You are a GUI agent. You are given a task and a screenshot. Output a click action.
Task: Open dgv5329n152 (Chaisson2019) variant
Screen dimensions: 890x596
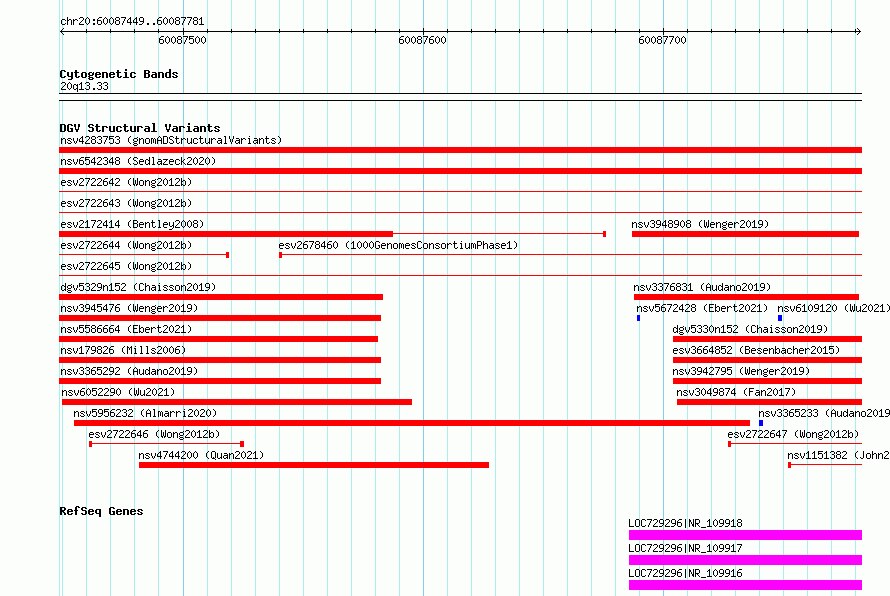click(x=138, y=287)
